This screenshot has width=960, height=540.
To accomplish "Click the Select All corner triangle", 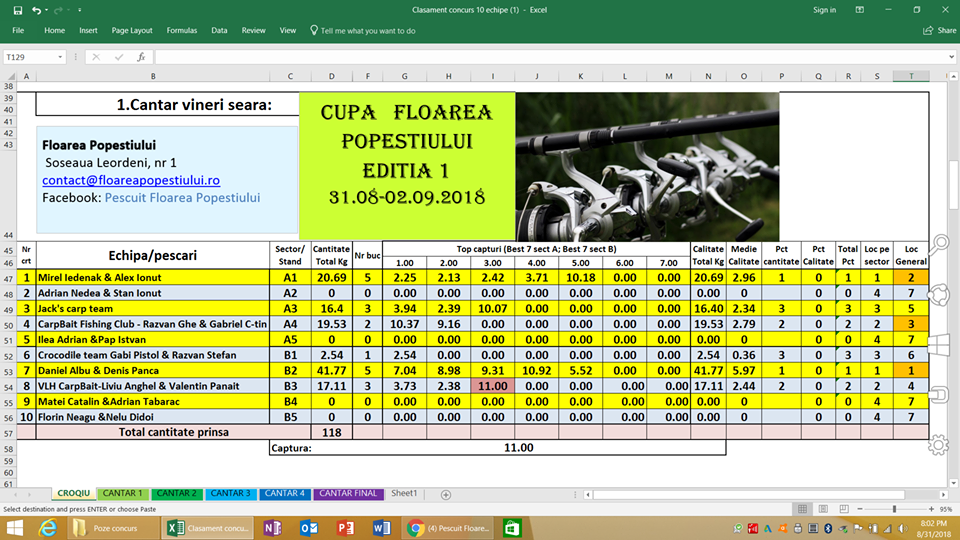I will coord(9,77).
